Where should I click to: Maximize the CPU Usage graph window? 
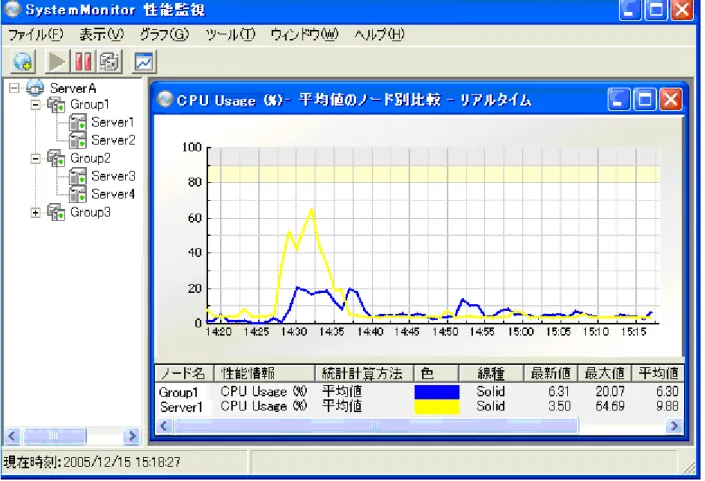pyautogui.click(x=645, y=99)
